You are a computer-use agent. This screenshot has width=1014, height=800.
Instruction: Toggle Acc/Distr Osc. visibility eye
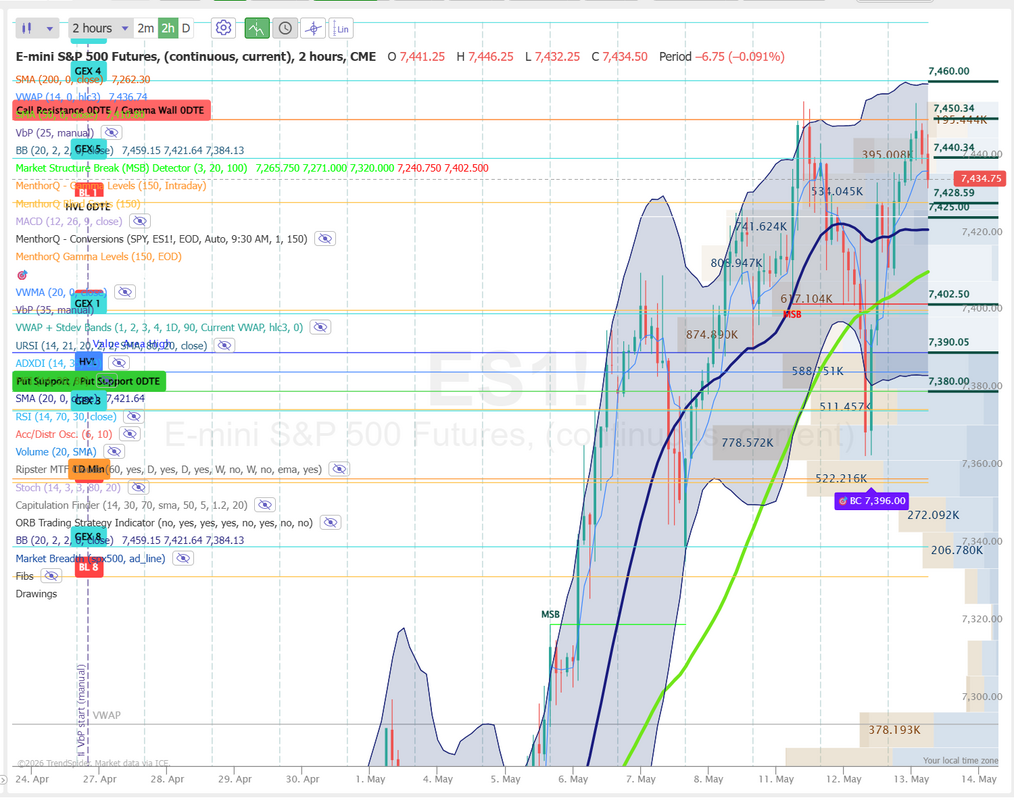point(129,434)
